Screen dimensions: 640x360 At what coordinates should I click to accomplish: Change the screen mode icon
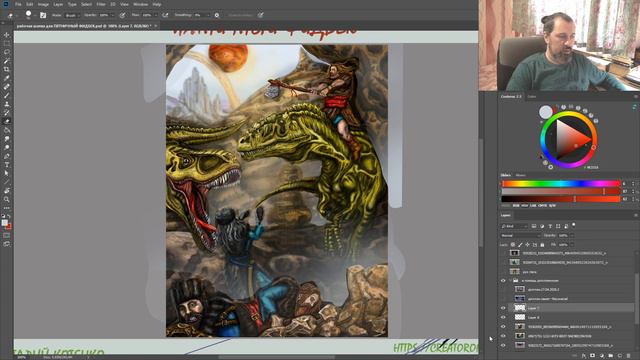click(x=7, y=244)
